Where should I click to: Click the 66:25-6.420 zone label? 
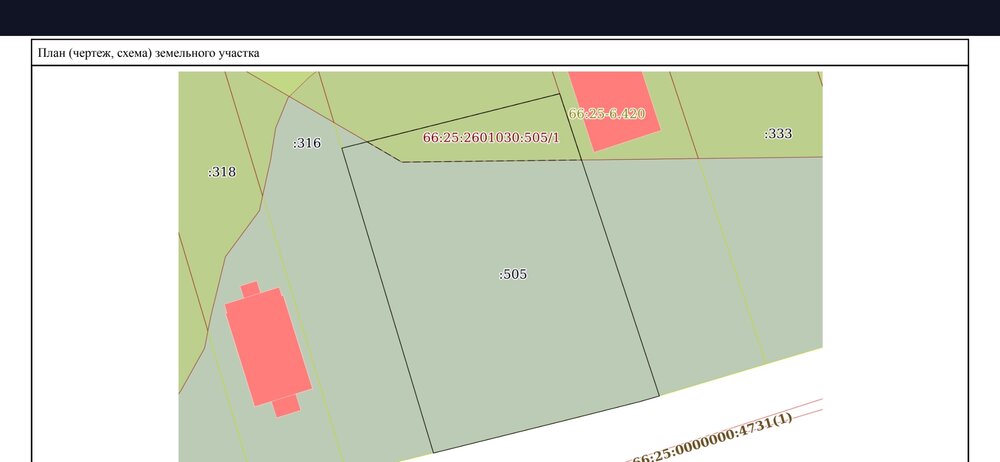click(607, 114)
